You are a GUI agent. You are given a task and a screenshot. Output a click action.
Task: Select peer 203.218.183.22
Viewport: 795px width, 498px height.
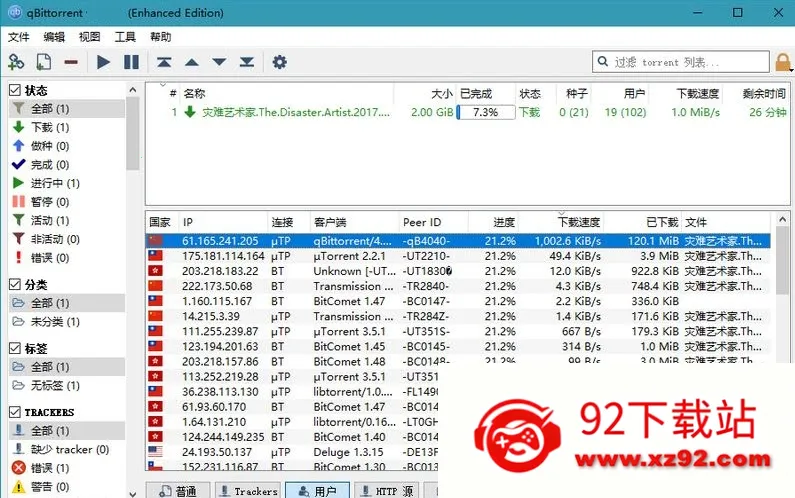[x=458, y=271]
